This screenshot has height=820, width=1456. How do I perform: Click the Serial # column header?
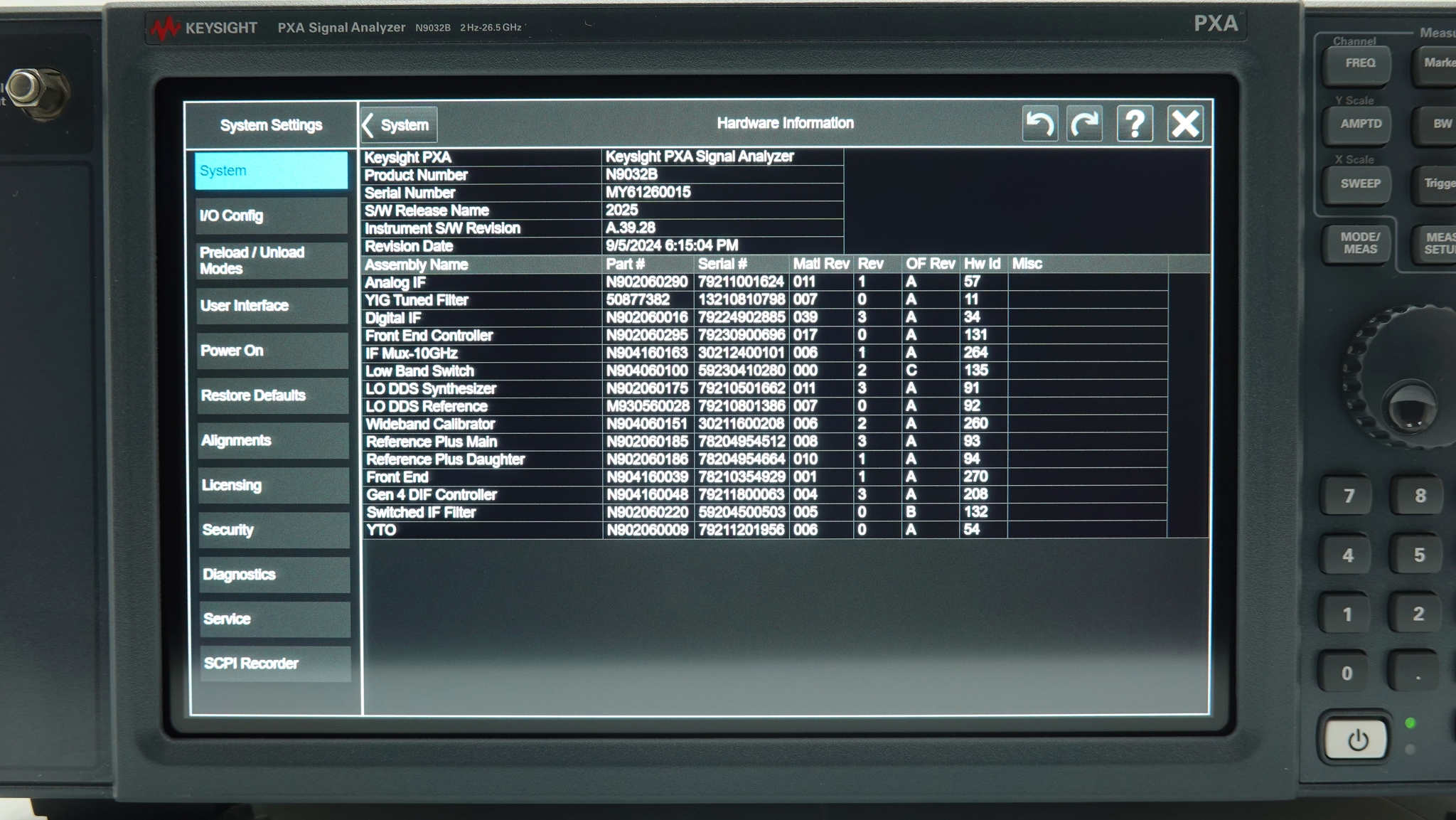742,264
